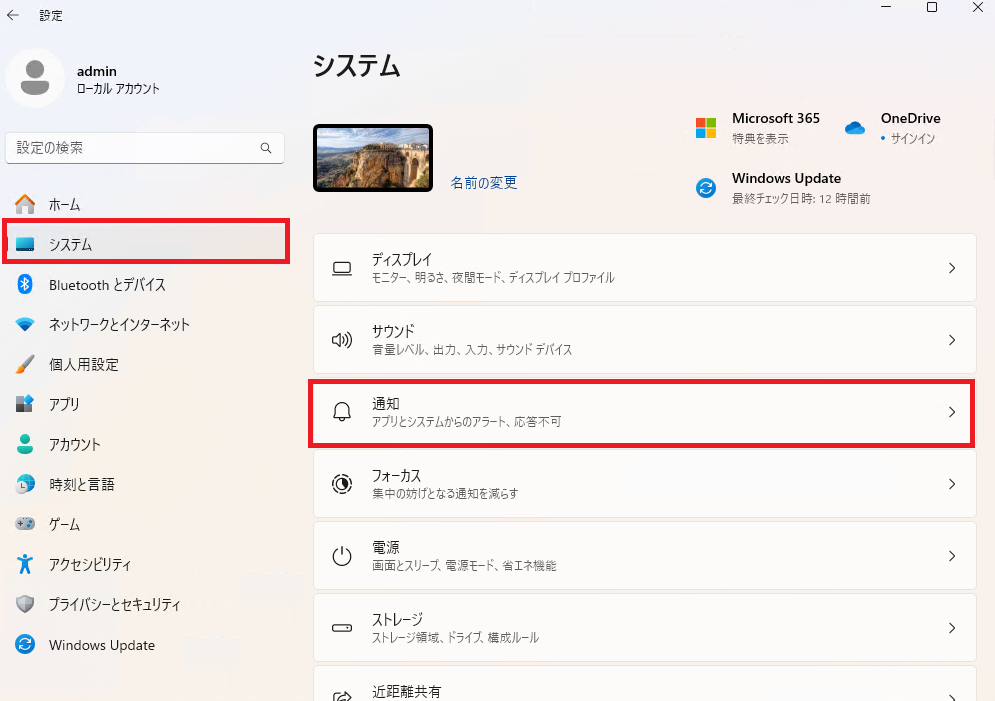Open サウンド settings with its chevron
This screenshot has width=995, height=701.
pyautogui.click(x=952, y=340)
